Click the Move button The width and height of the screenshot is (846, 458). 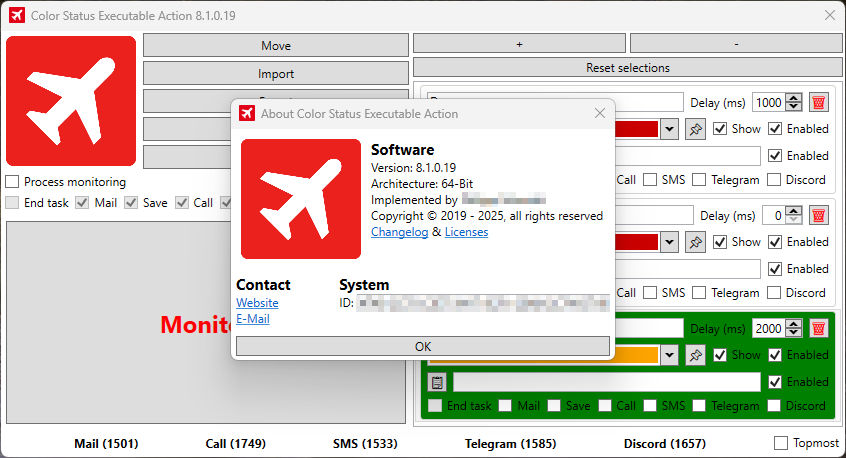coord(276,45)
